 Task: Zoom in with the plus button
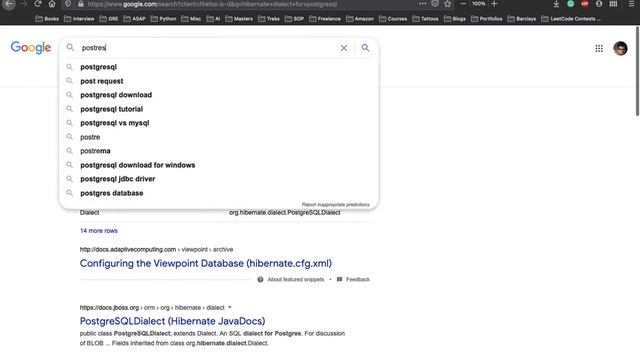click(x=494, y=4)
